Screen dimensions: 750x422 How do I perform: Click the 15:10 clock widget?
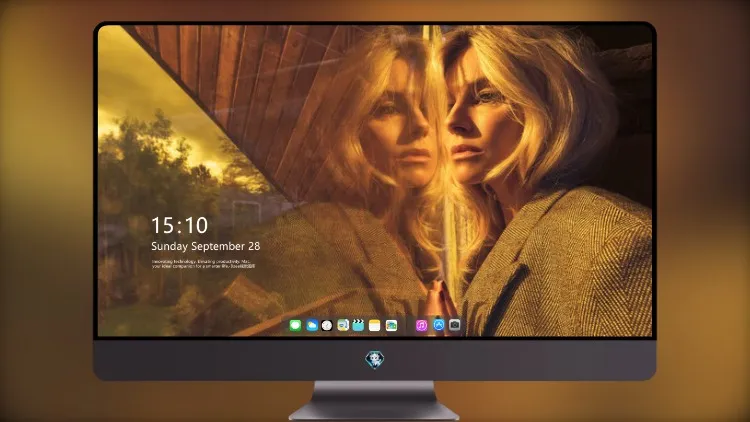coord(179,225)
